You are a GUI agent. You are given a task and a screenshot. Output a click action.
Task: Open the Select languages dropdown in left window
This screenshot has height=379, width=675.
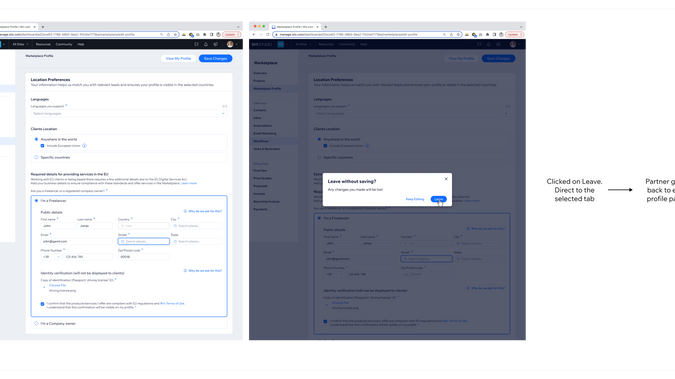[129, 113]
